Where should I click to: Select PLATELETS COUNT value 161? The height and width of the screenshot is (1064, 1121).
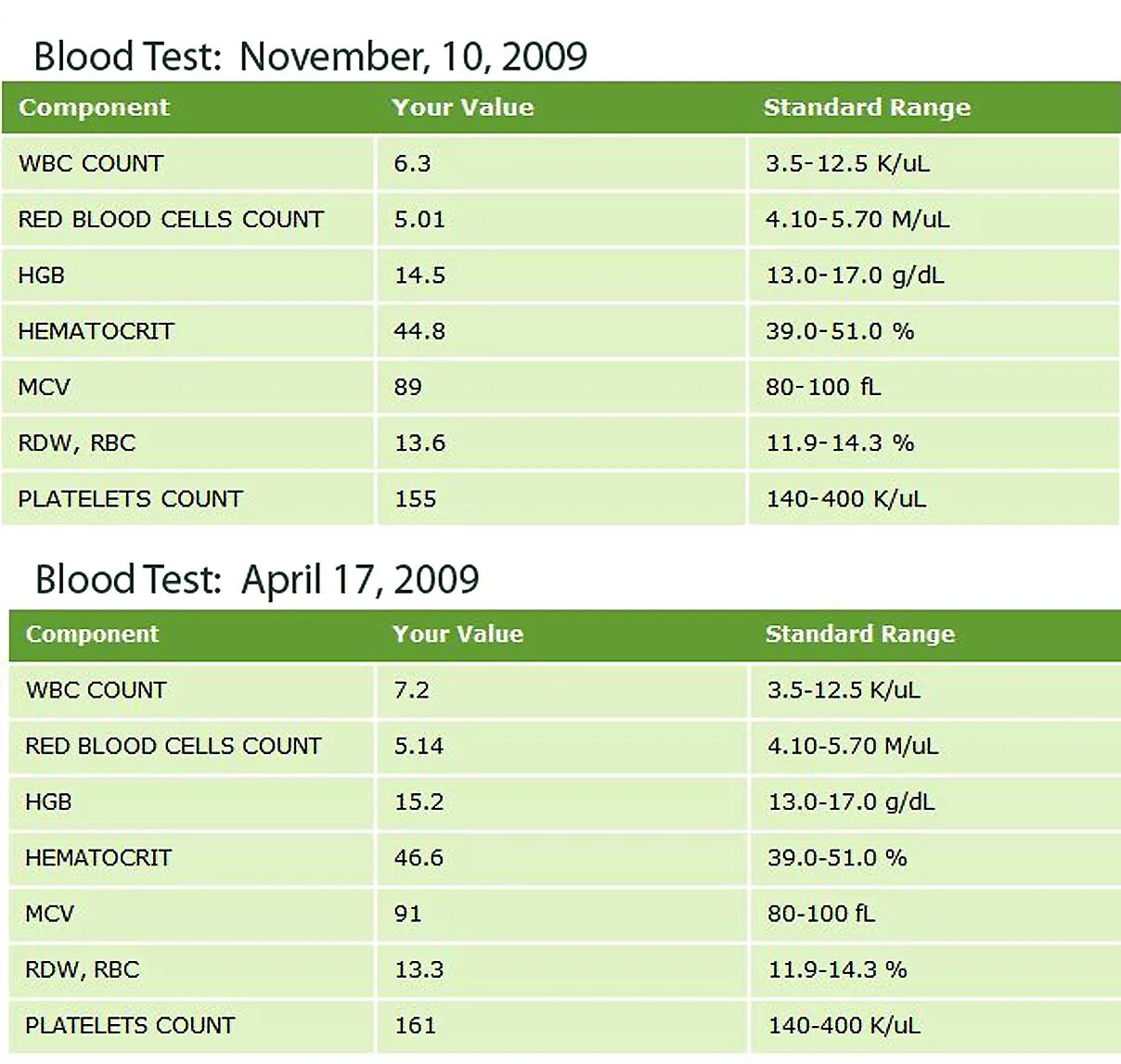click(415, 1025)
